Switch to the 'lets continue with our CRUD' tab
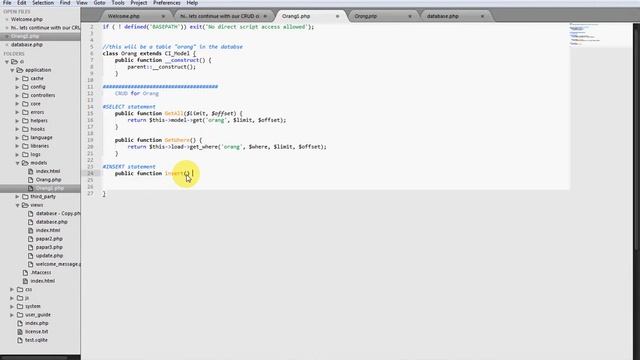 (220, 16)
